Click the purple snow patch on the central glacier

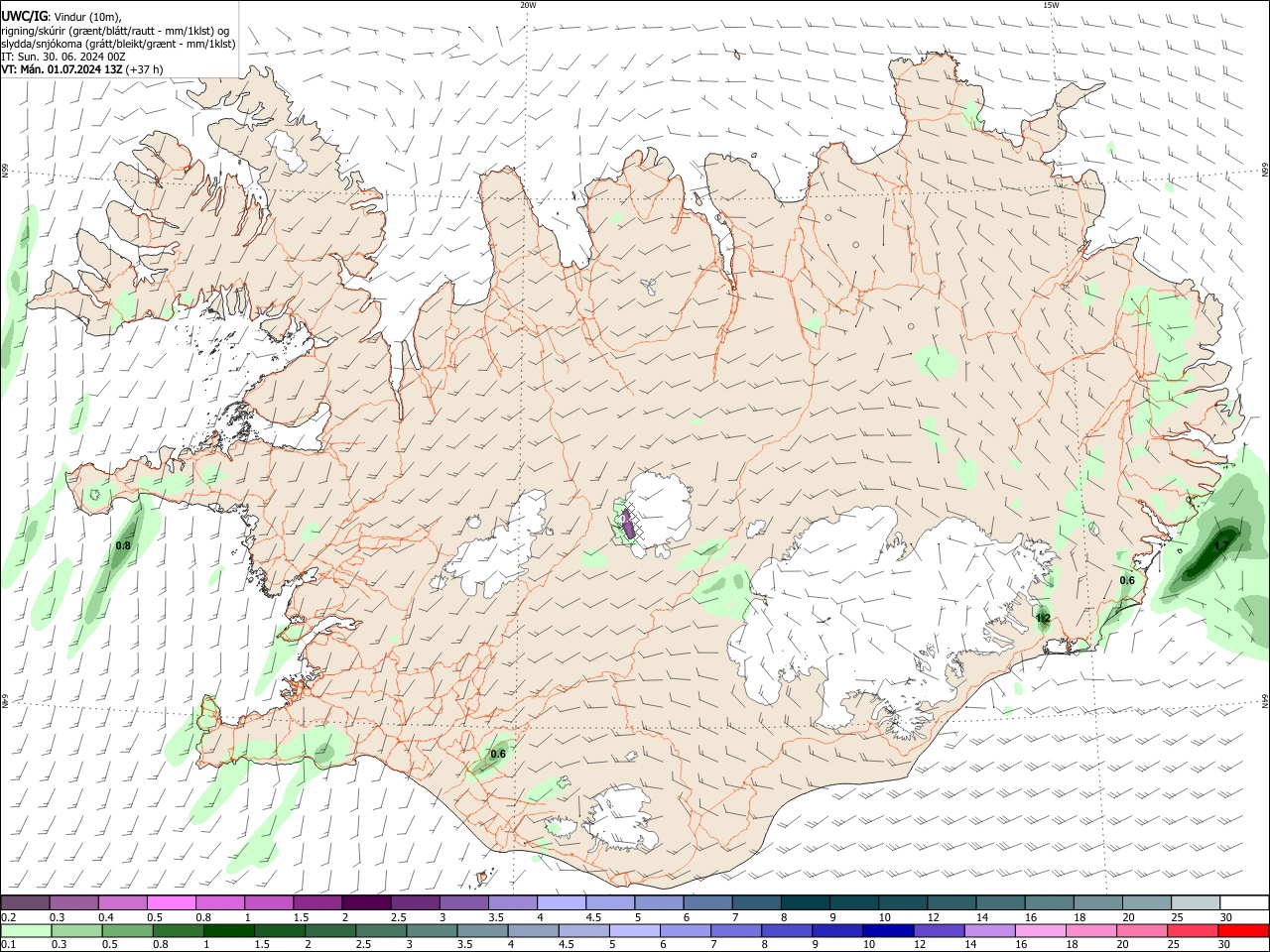[x=628, y=523]
